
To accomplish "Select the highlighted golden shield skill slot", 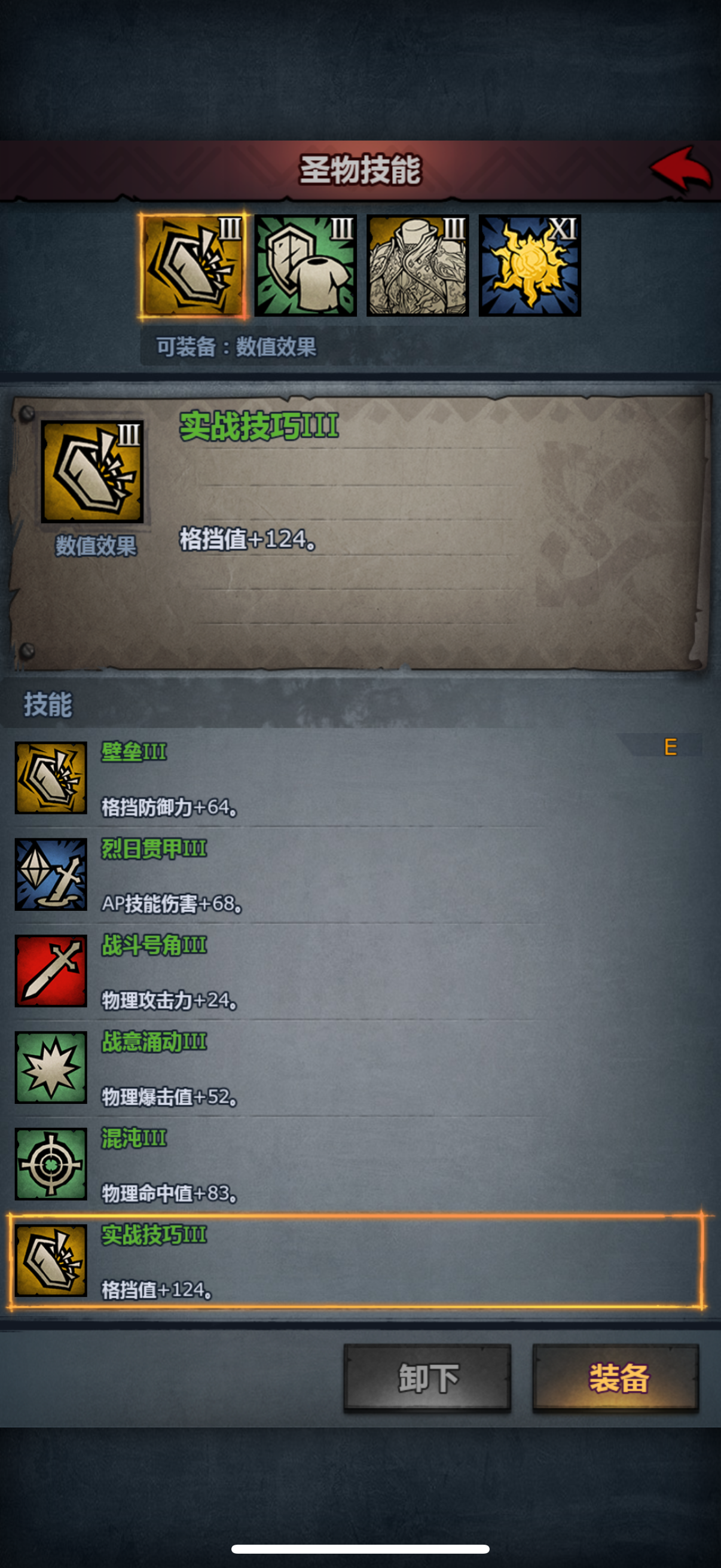I will (194, 266).
